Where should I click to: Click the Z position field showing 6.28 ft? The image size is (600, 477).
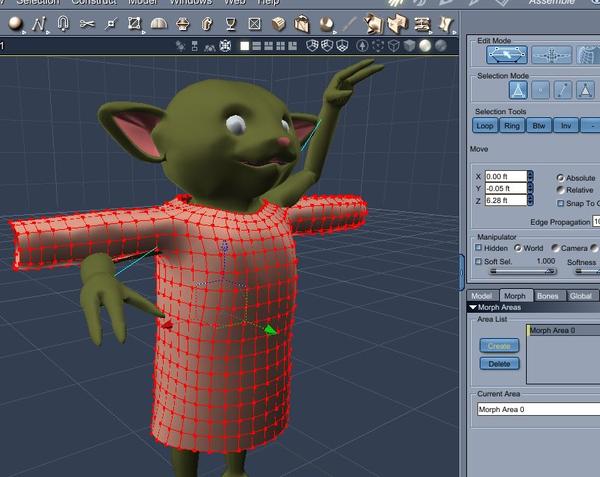(x=506, y=200)
